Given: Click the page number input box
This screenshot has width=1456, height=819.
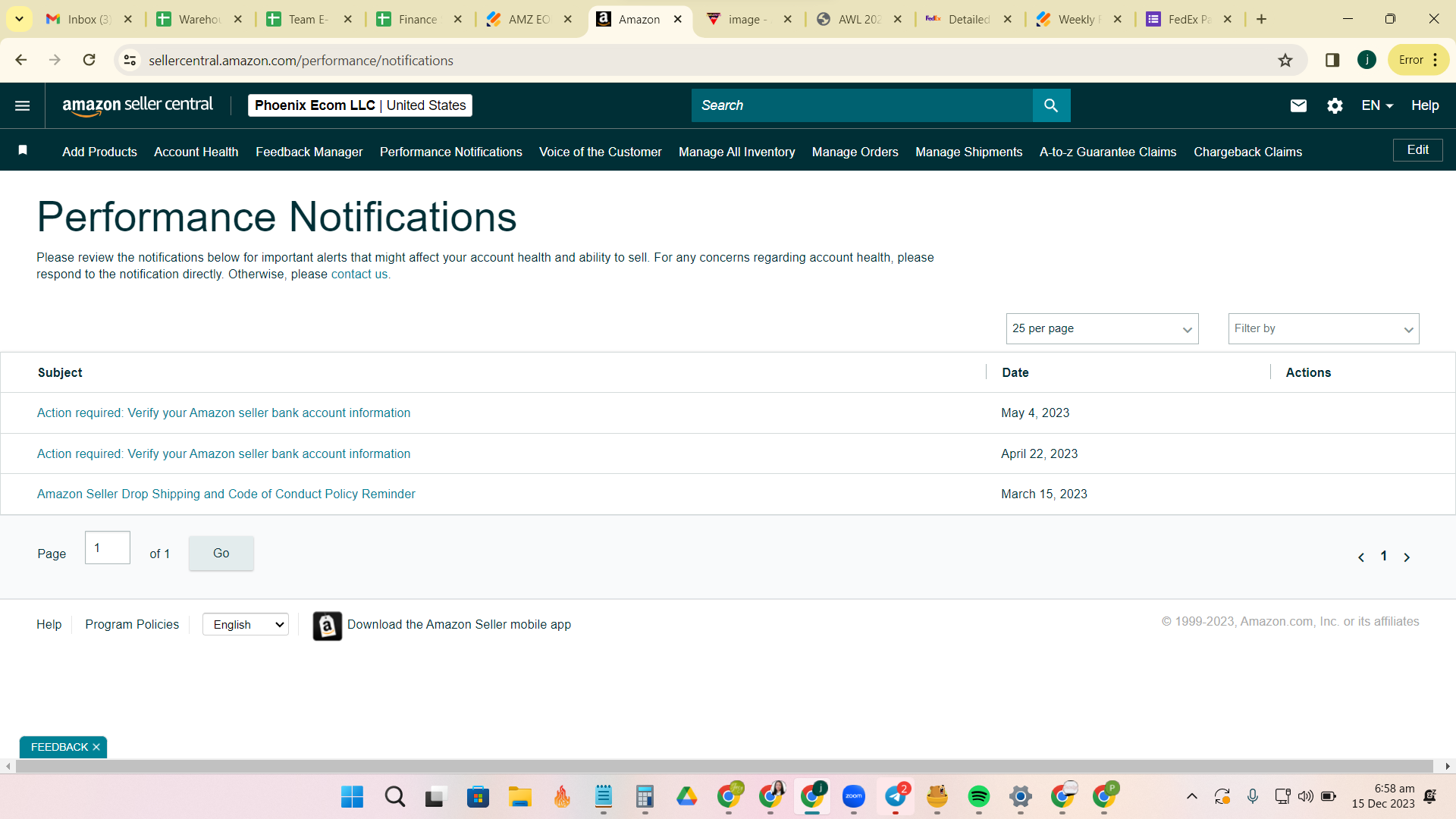Looking at the screenshot, I should [x=108, y=548].
